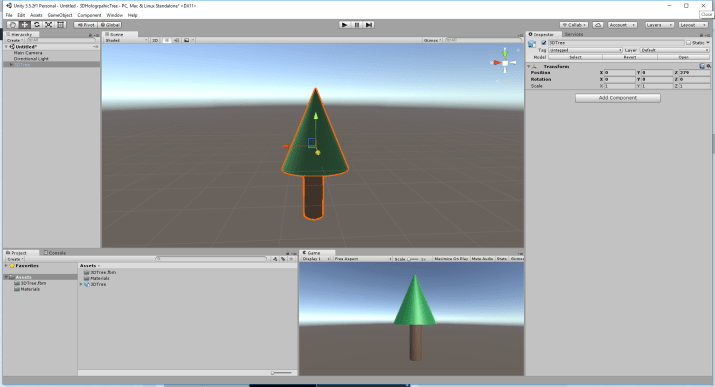Open the Shaded draw mode dropdown
Screen dimensions: 715x387
(x=126, y=40)
